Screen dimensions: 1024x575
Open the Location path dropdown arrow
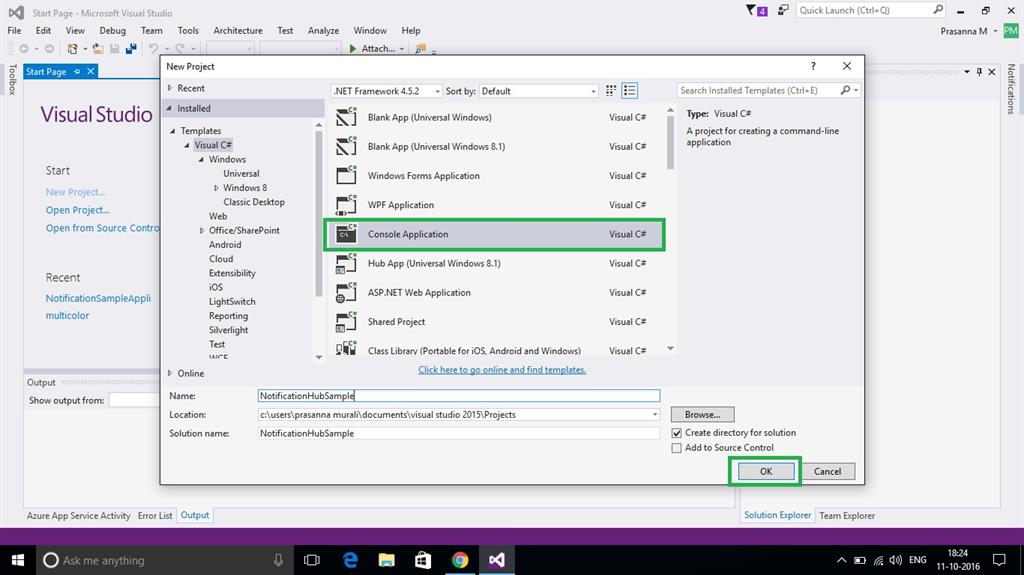(654, 414)
